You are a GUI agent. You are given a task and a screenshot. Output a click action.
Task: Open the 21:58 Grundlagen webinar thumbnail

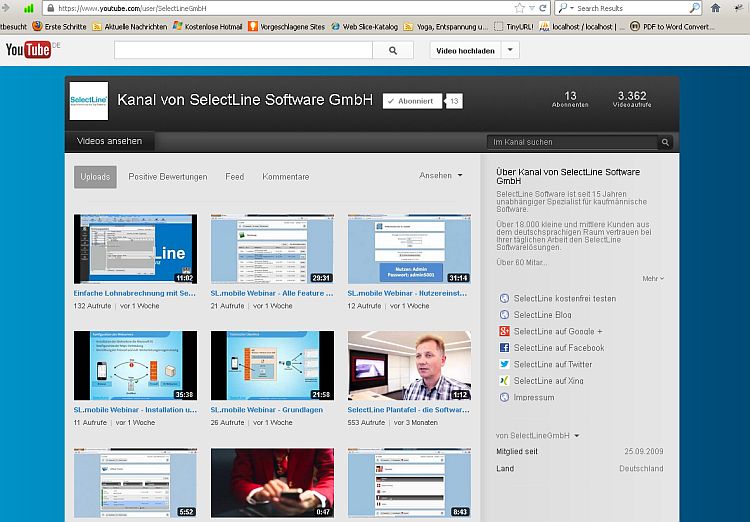pos(272,366)
